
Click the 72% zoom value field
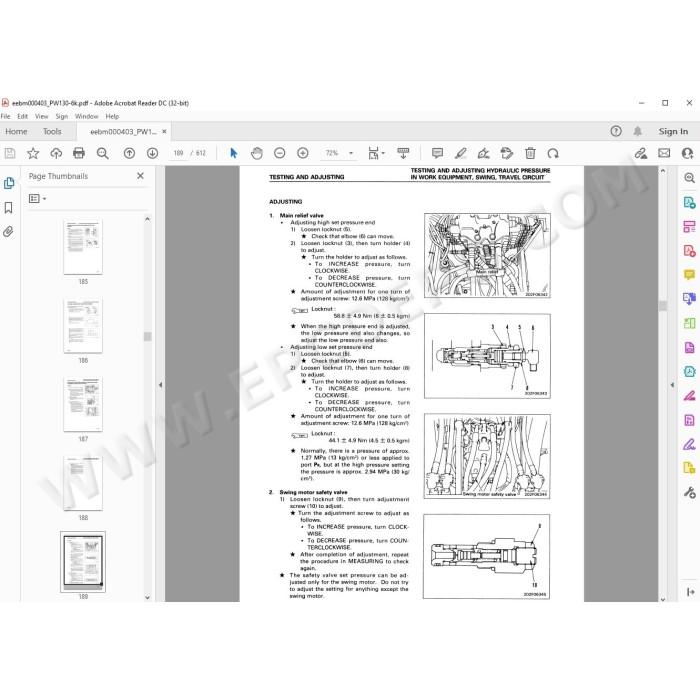332,153
